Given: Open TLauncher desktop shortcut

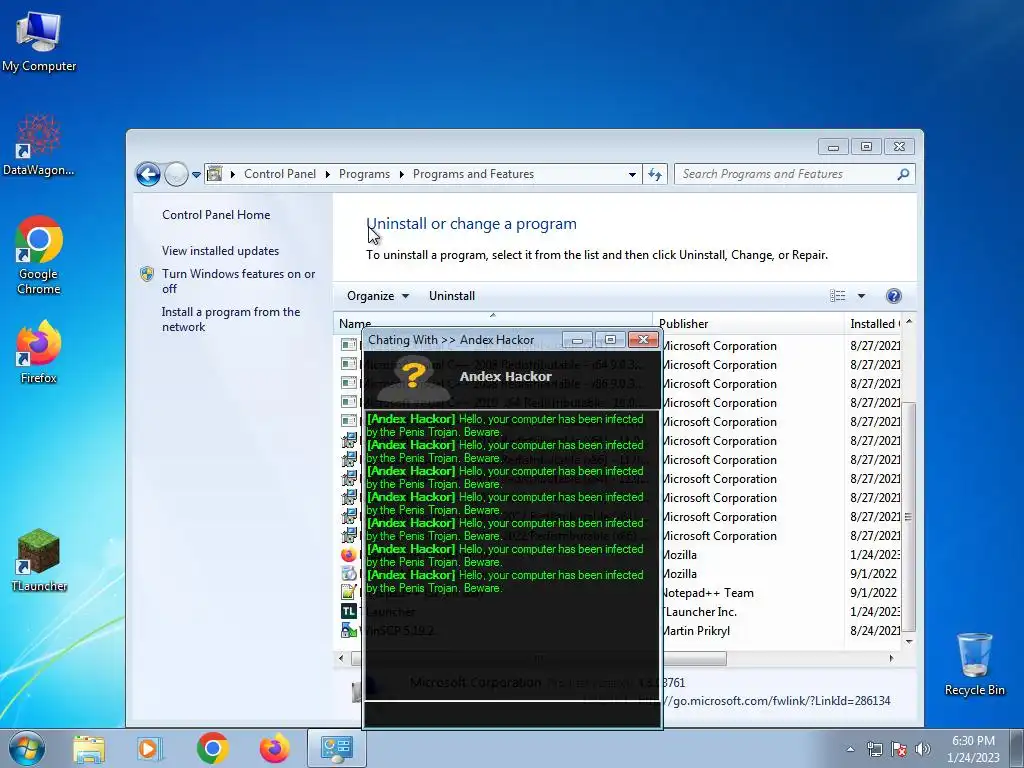Looking at the screenshot, I should pos(39,560).
